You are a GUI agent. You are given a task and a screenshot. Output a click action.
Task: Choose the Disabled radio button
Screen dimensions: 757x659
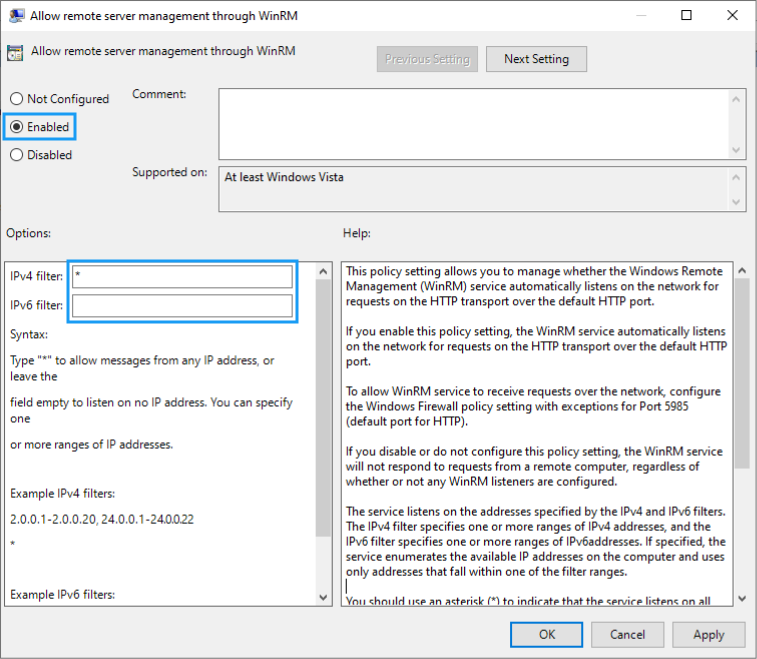tap(16, 155)
